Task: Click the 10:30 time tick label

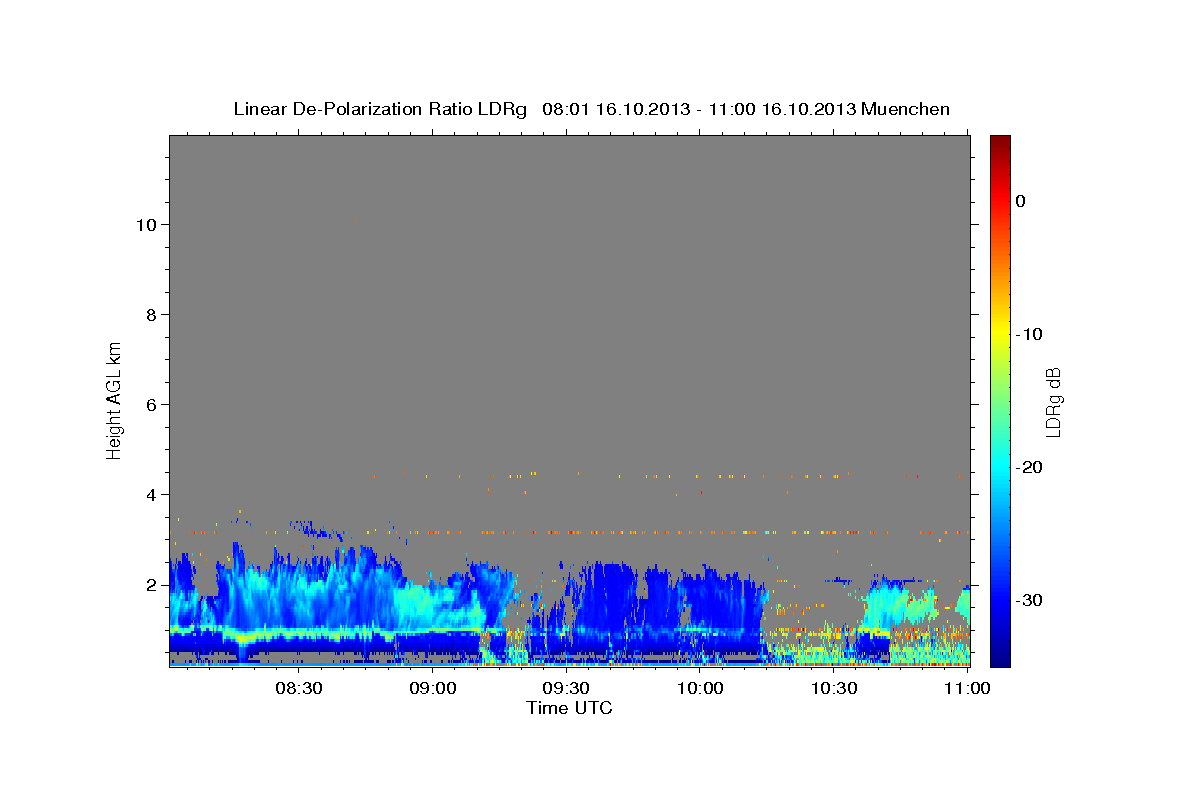Action: coord(833,688)
